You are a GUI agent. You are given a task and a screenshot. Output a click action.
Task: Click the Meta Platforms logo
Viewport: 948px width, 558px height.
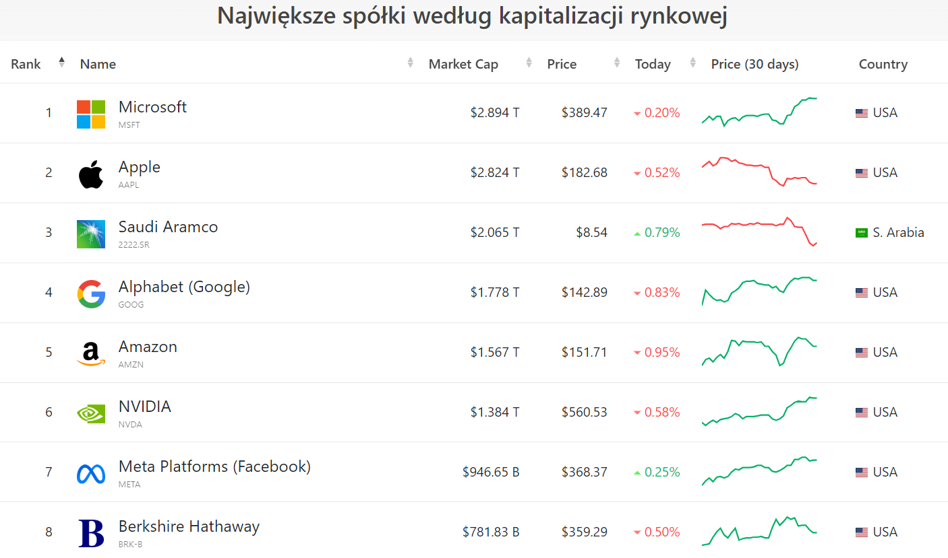click(x=91, y=473)
